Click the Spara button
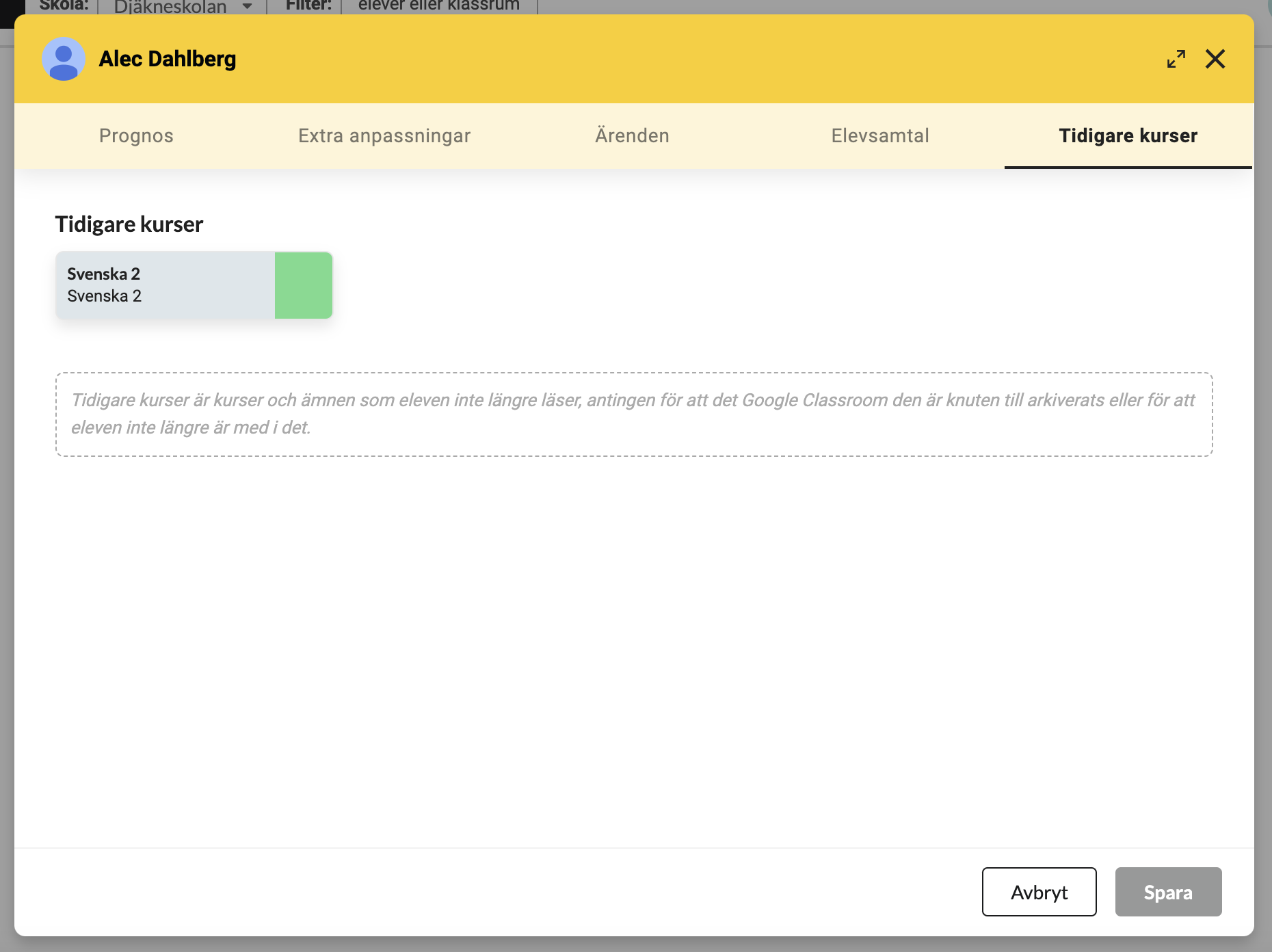The height and width of the screenshot is (952, 1272). click(x=1168, y=892)
